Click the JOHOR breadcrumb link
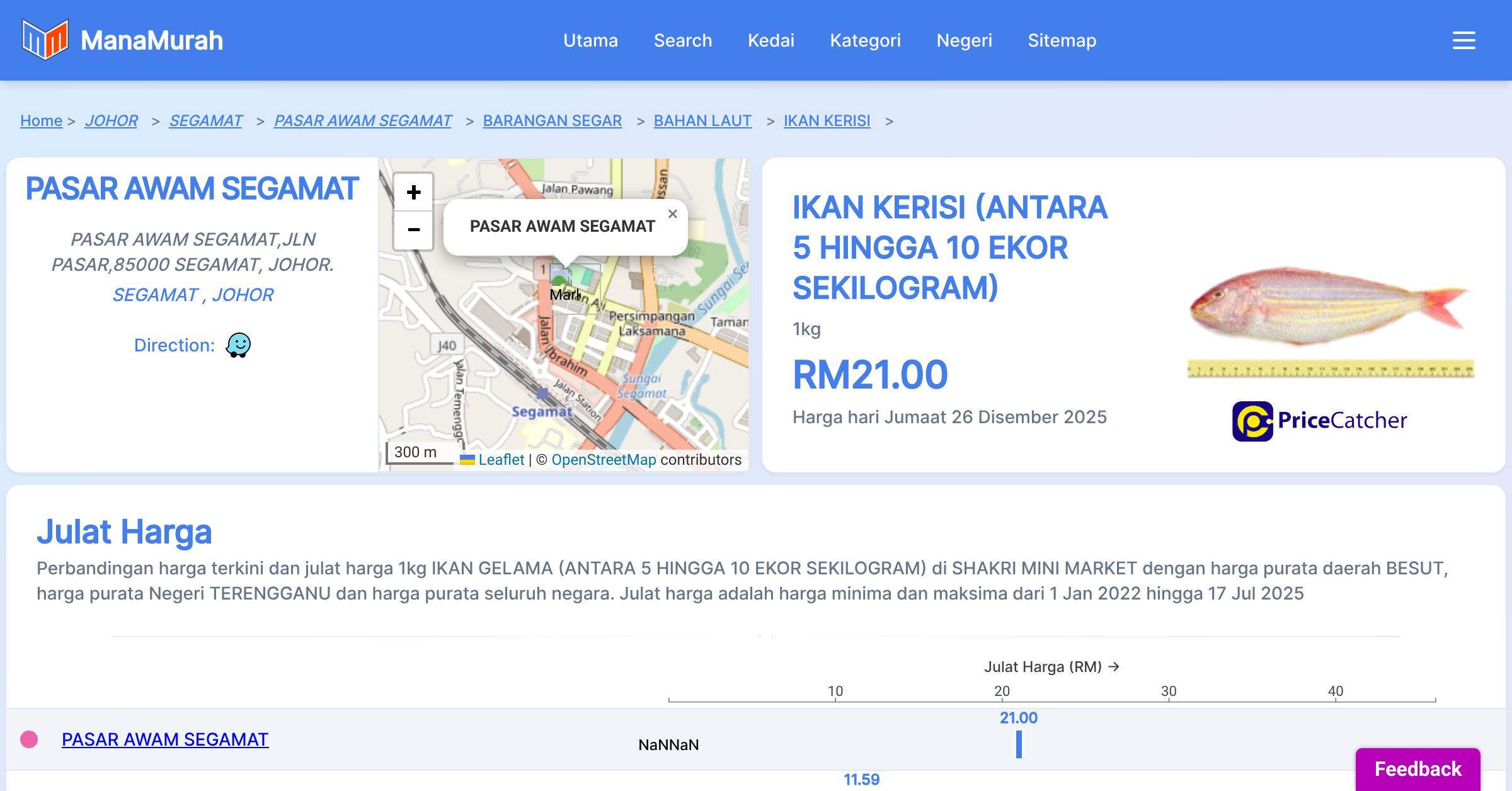The height and width of the screenshot is (791, 1512). click(x=111, y=120)
